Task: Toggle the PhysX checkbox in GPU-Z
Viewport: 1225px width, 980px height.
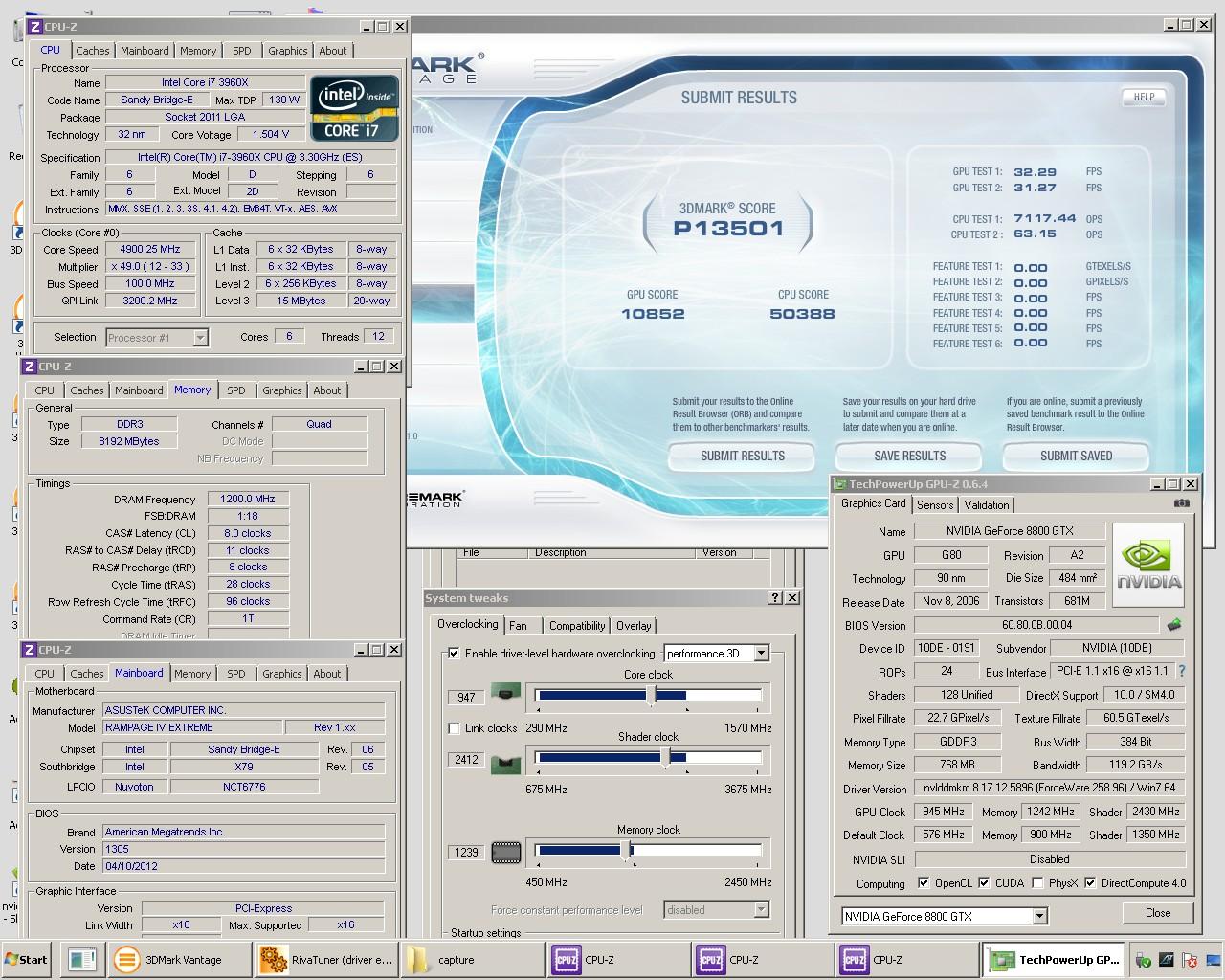Action: click(1037, 883)
